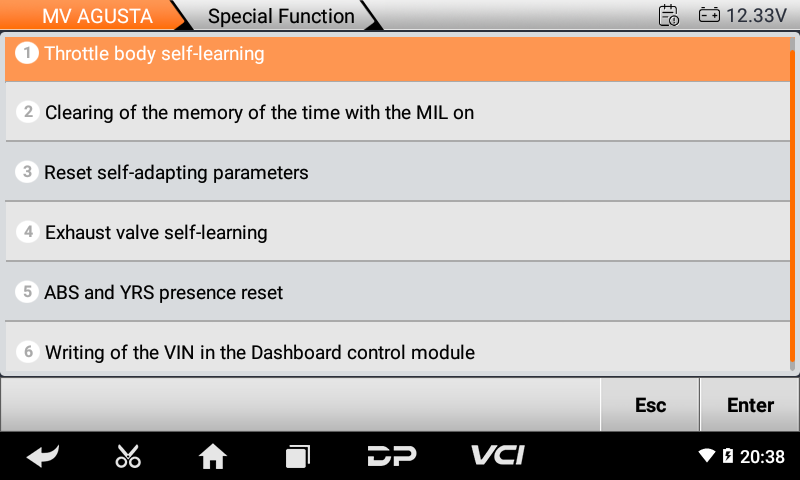Open the VCI connection icon
Image resolution: width=800 pixels, height=480 pixels.
click(498, 456)
